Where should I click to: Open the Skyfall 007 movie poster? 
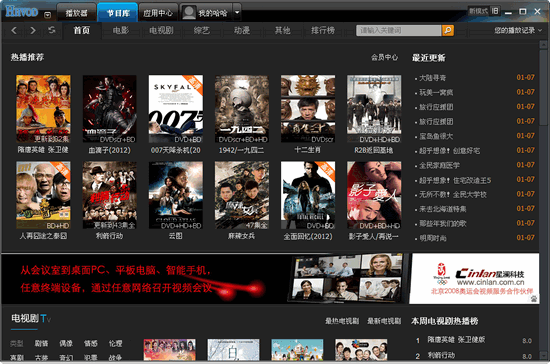tap(176, 109)
